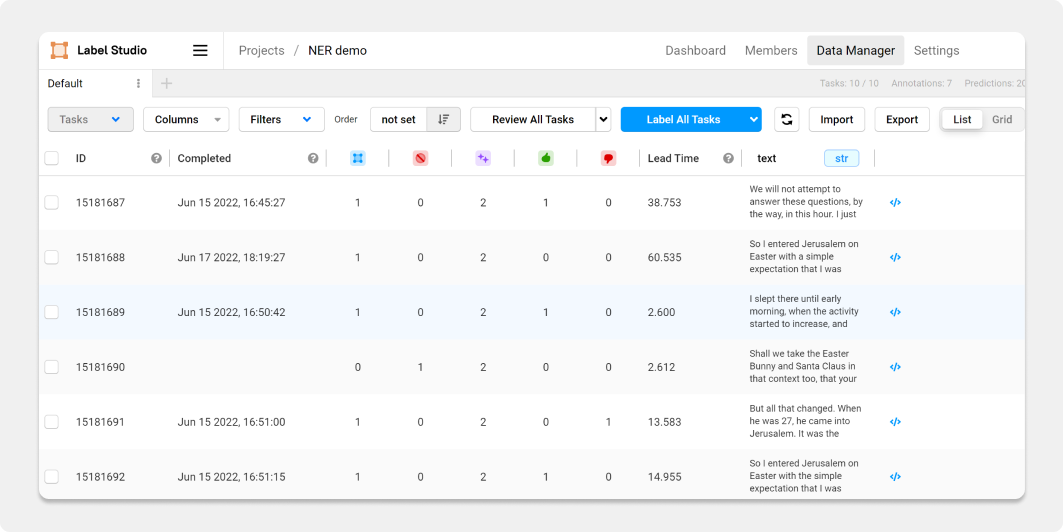Select the checkbox for task 15181688
1063x532 pixels.
52,258
